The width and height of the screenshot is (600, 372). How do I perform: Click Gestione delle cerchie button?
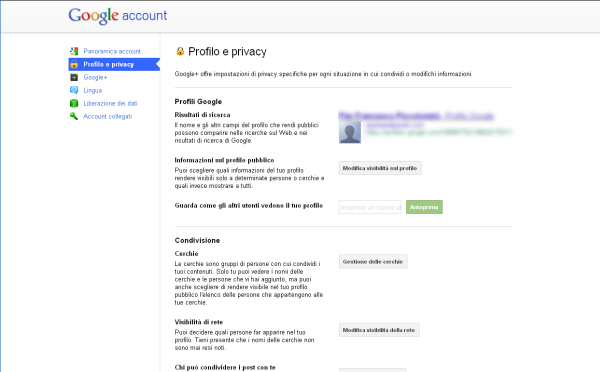coord(373,262)
